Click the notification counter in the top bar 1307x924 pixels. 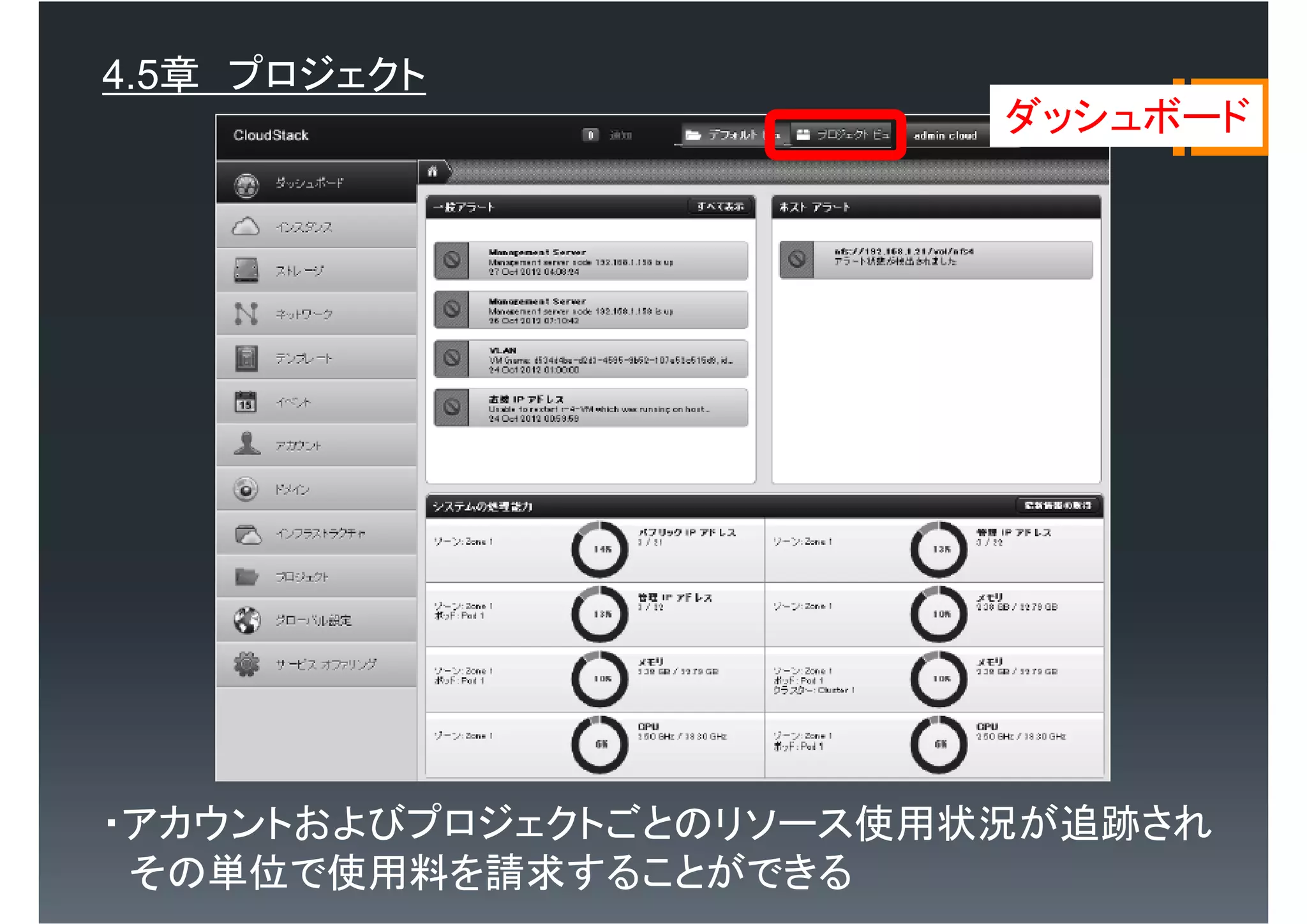(x=590, y=135)
